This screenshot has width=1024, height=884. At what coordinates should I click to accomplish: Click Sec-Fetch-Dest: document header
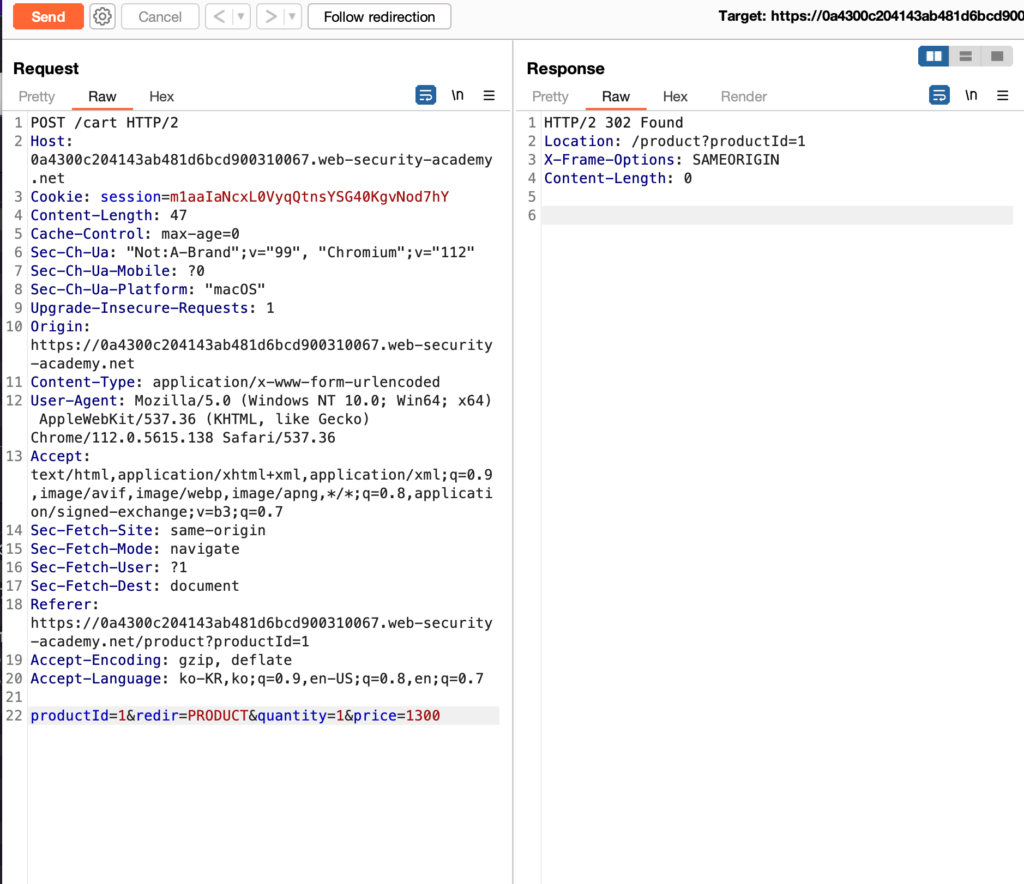pyautogui.click(x=135, y=586)
